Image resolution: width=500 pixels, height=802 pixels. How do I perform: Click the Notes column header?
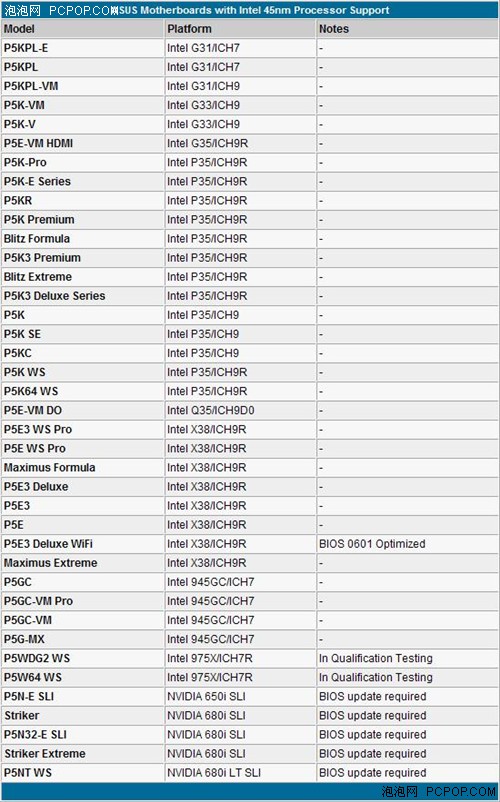407,29
